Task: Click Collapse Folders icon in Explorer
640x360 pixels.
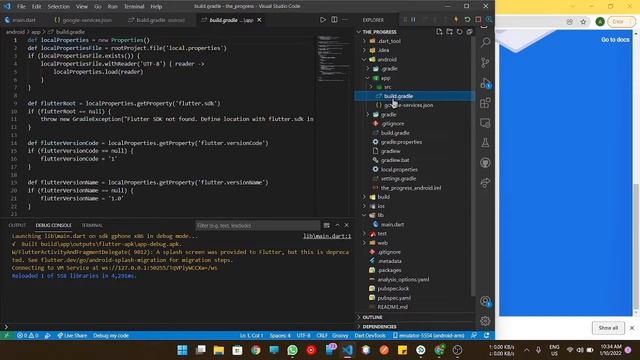Action: [469, 32]
